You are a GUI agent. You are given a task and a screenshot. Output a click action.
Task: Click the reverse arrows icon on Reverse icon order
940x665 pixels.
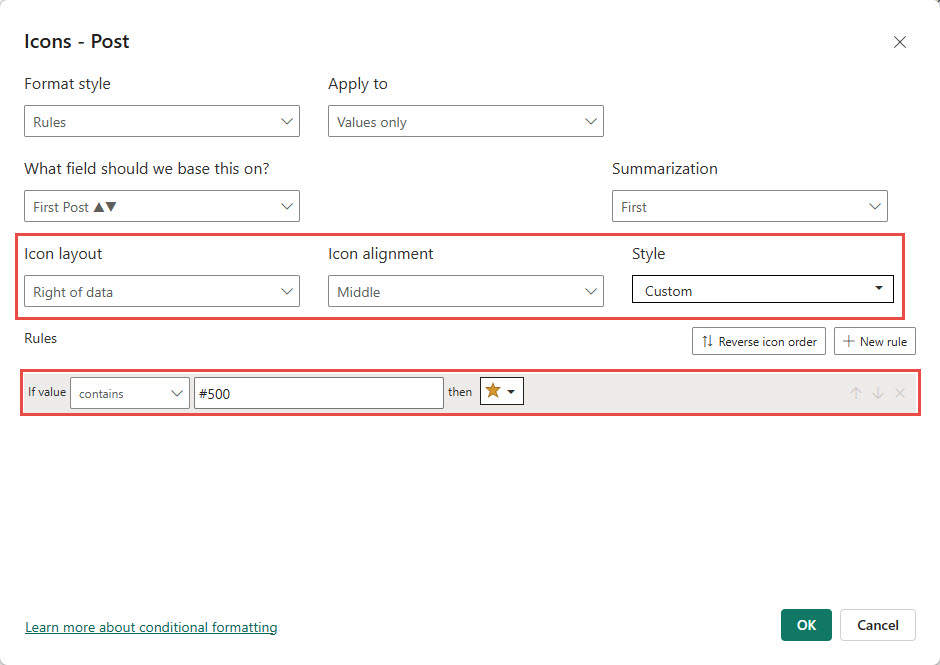coord(705,341)
